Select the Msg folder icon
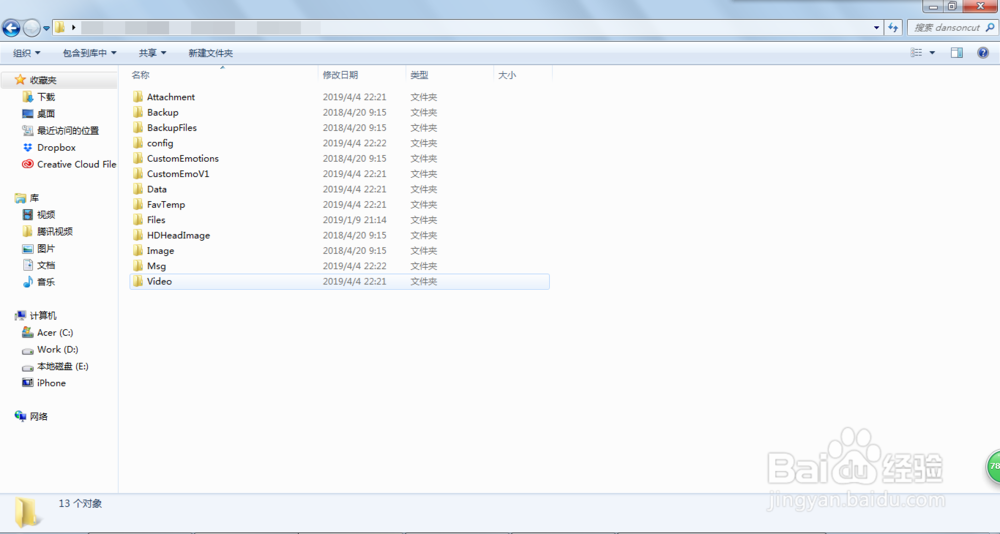 click(138, 265)
